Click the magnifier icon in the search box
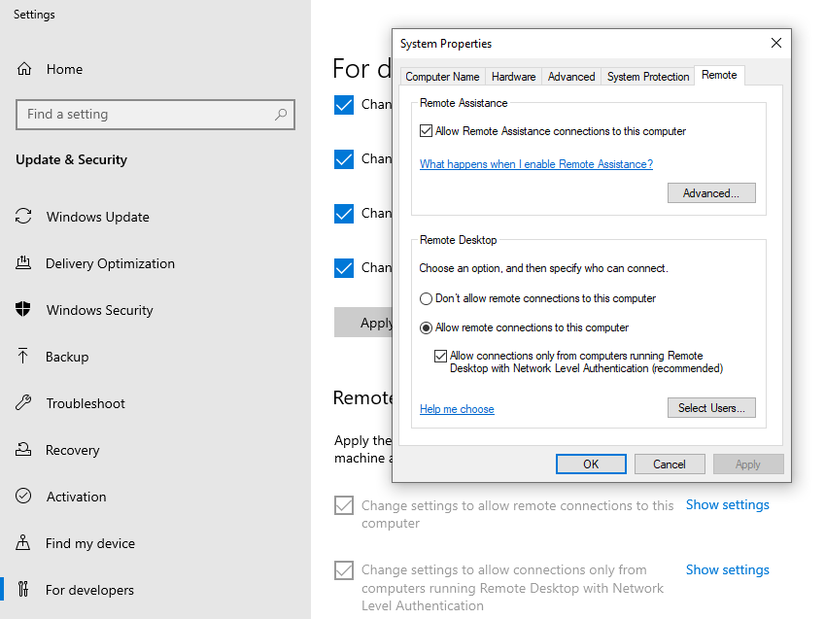 [281, 114]
